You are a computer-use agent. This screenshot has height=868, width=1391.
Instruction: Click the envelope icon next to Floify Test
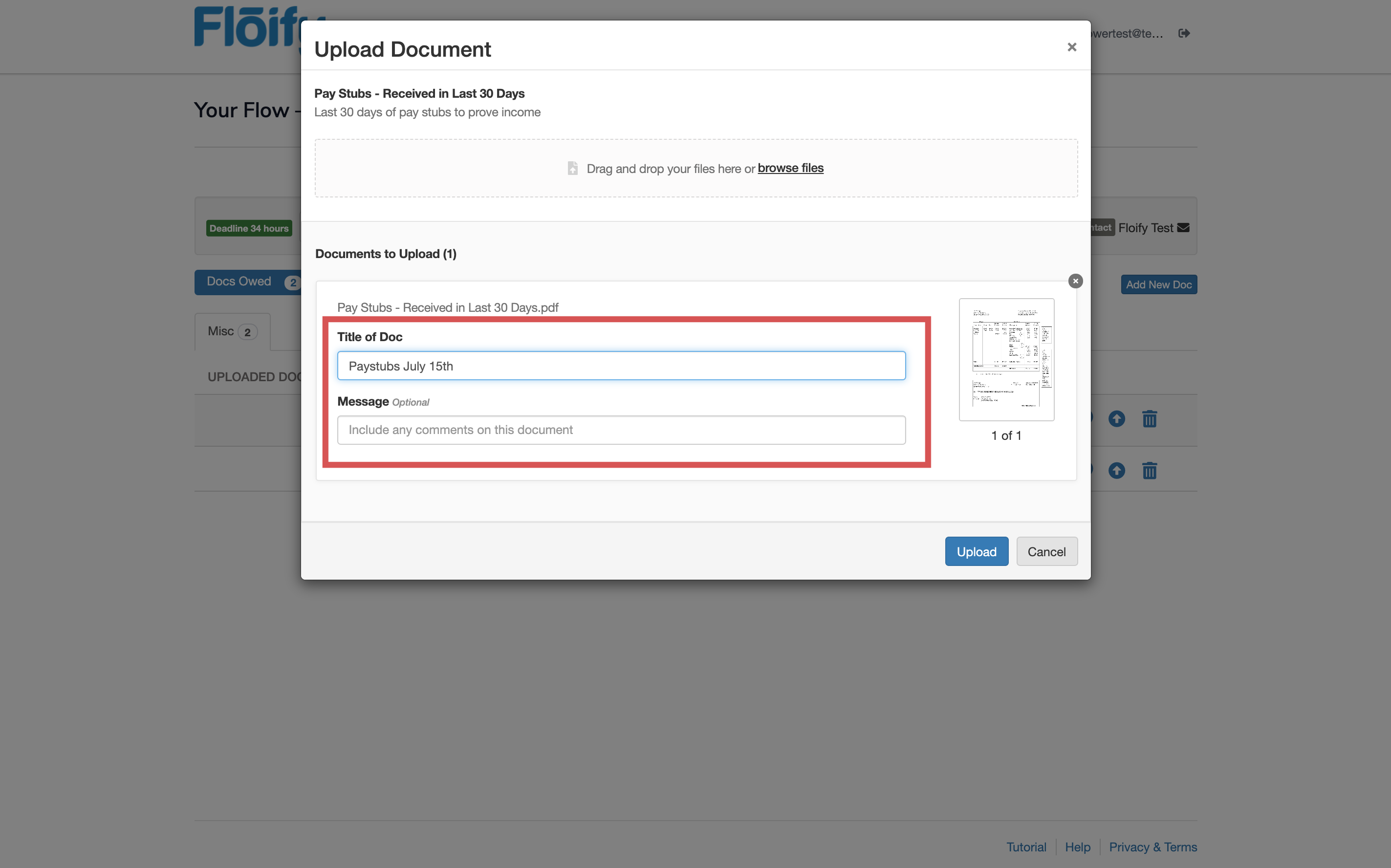pos(1183,228)
